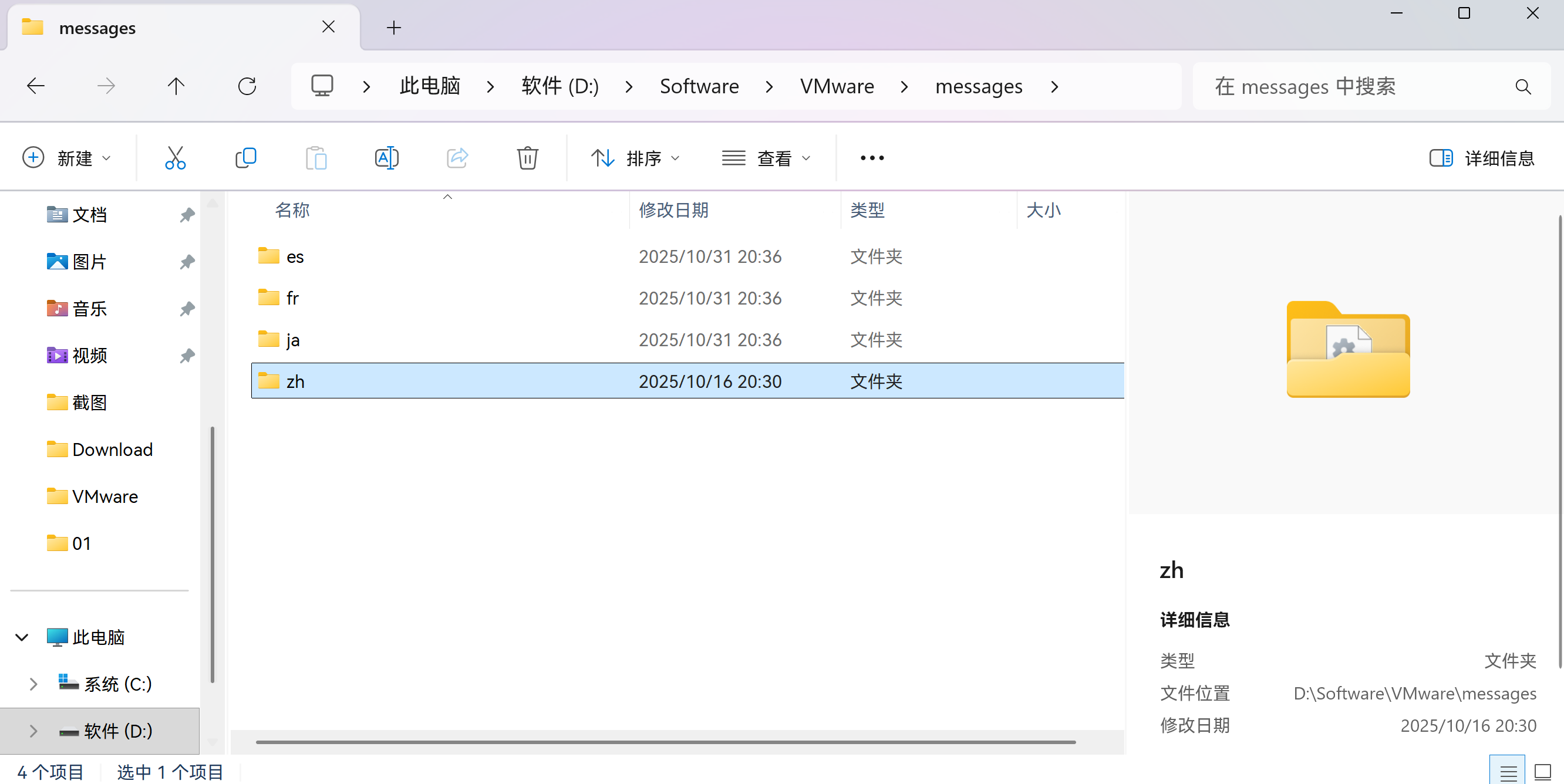Select the fr folder
The width and height of the screenshot is (1564, 784).
tap(292, 298)
